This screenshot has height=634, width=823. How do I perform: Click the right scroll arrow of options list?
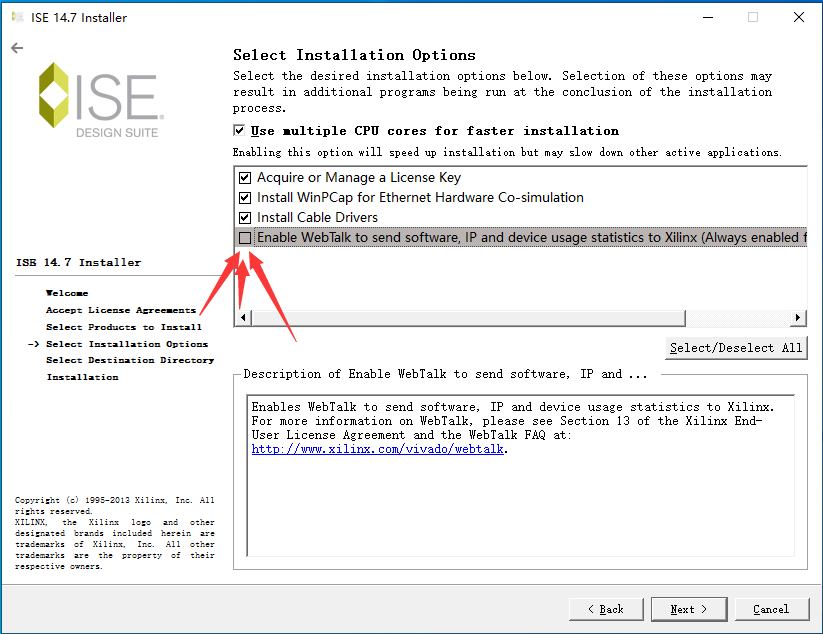tap(797, 317)
